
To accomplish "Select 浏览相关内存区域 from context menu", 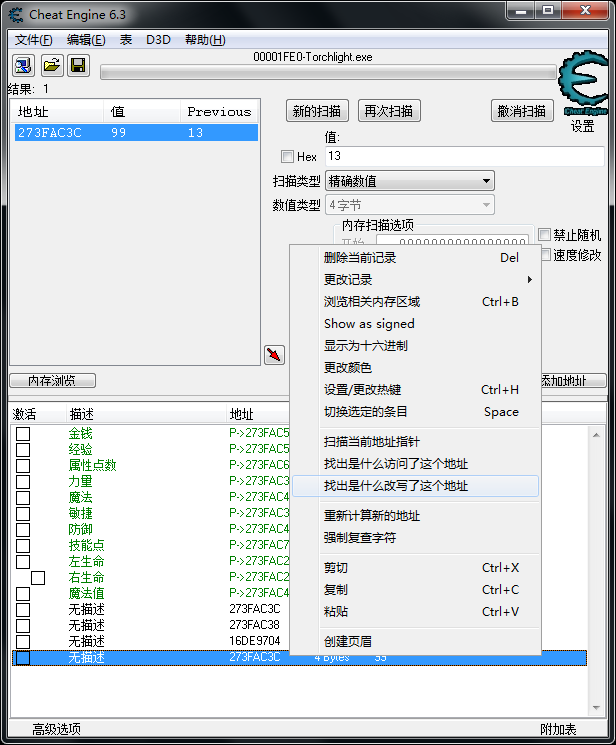I will [x=415, y=302].
